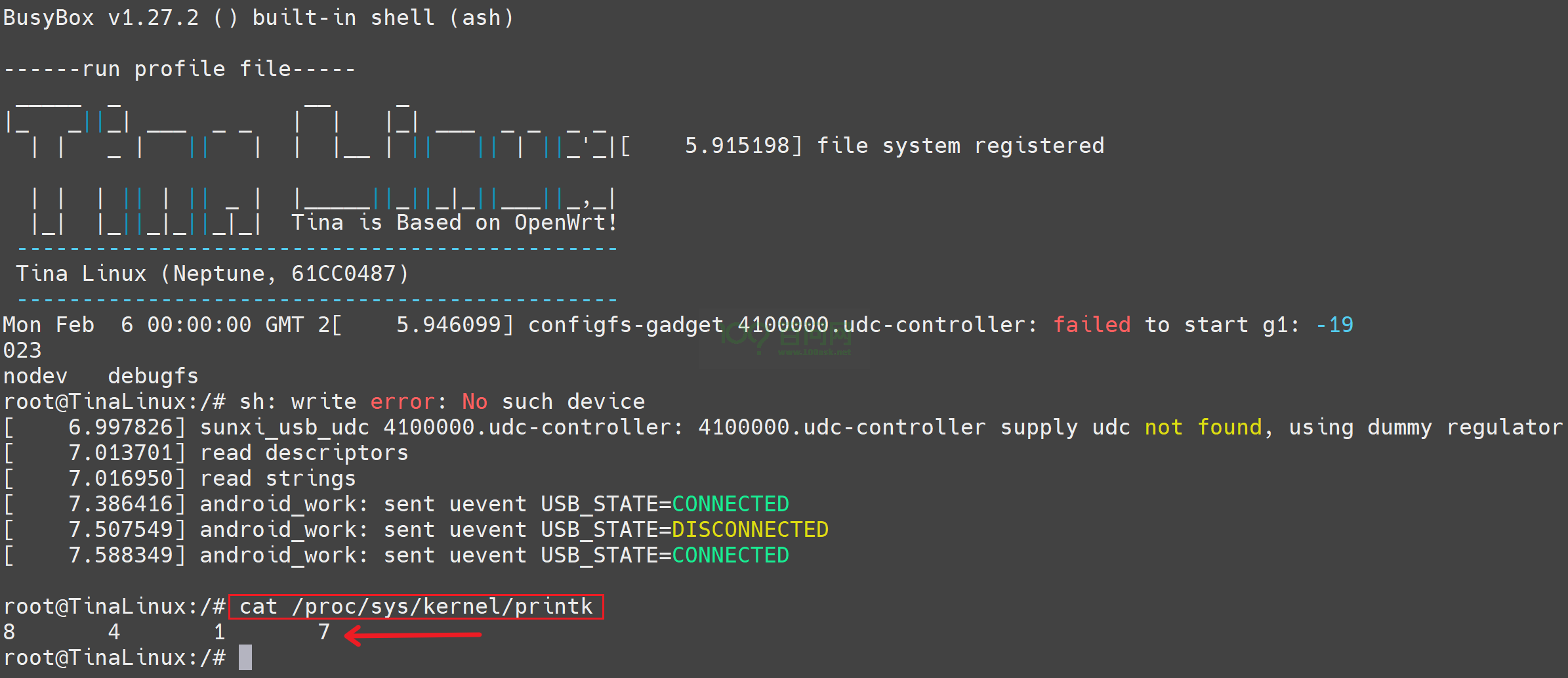Click the "debugfs" text
The height and width of the screenshot is (678, 1568).
point(153,376)
